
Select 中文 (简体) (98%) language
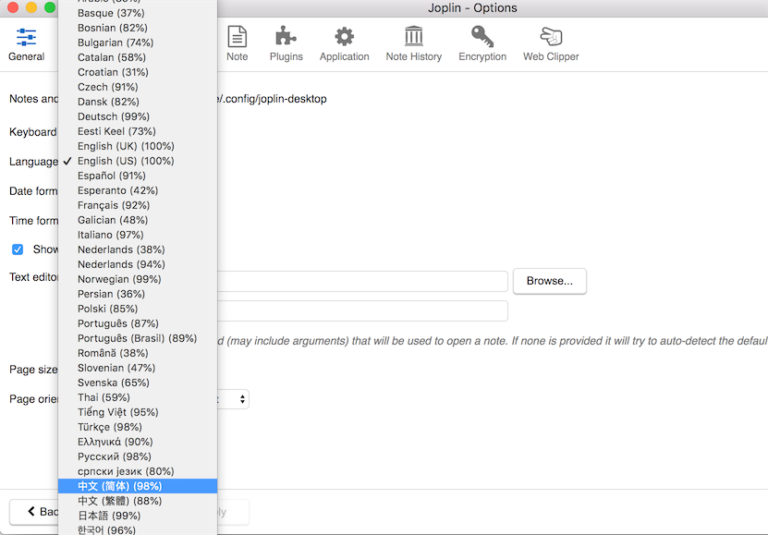point(119,486)
